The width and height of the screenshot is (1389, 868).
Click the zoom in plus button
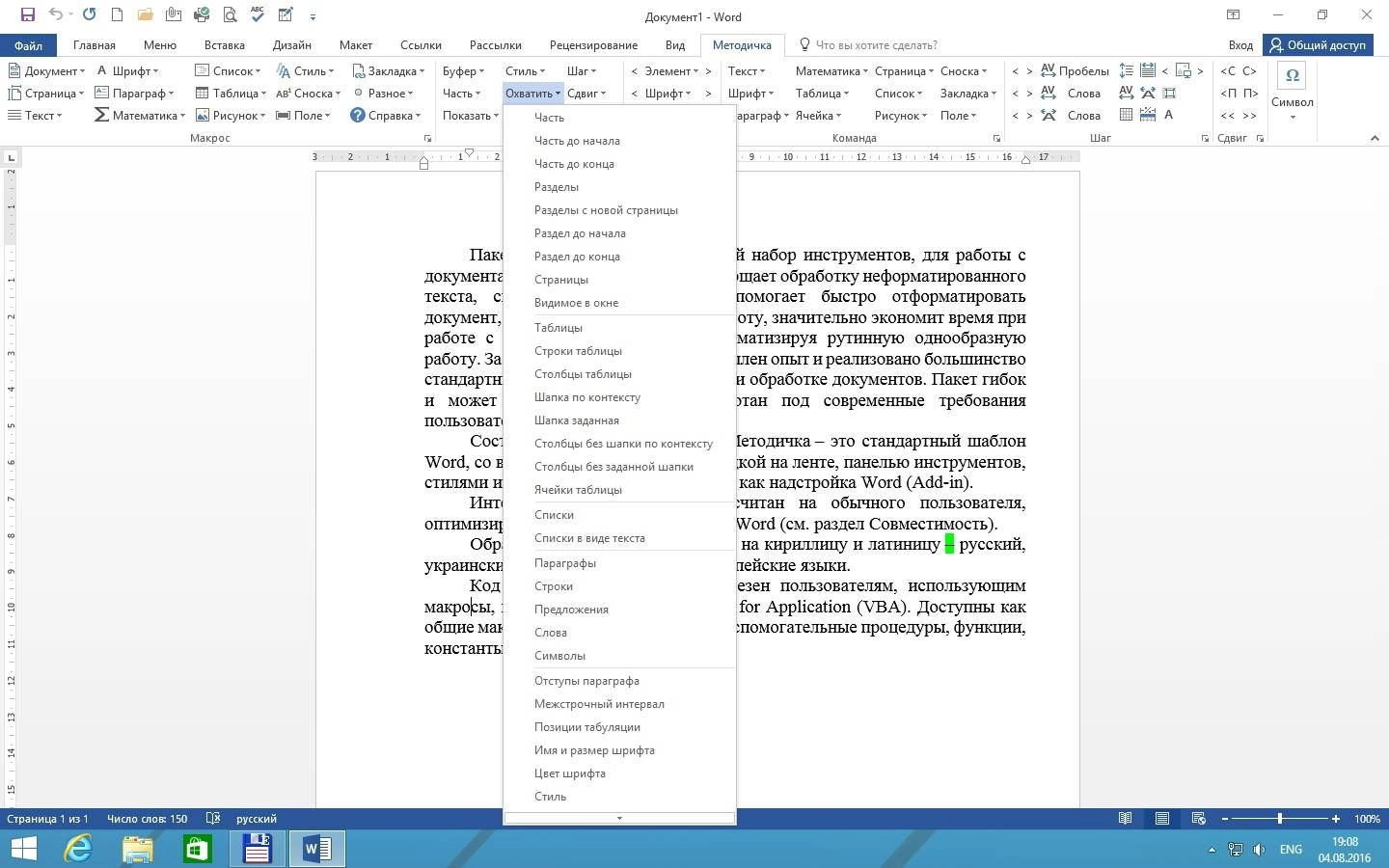click(1336, 819)
